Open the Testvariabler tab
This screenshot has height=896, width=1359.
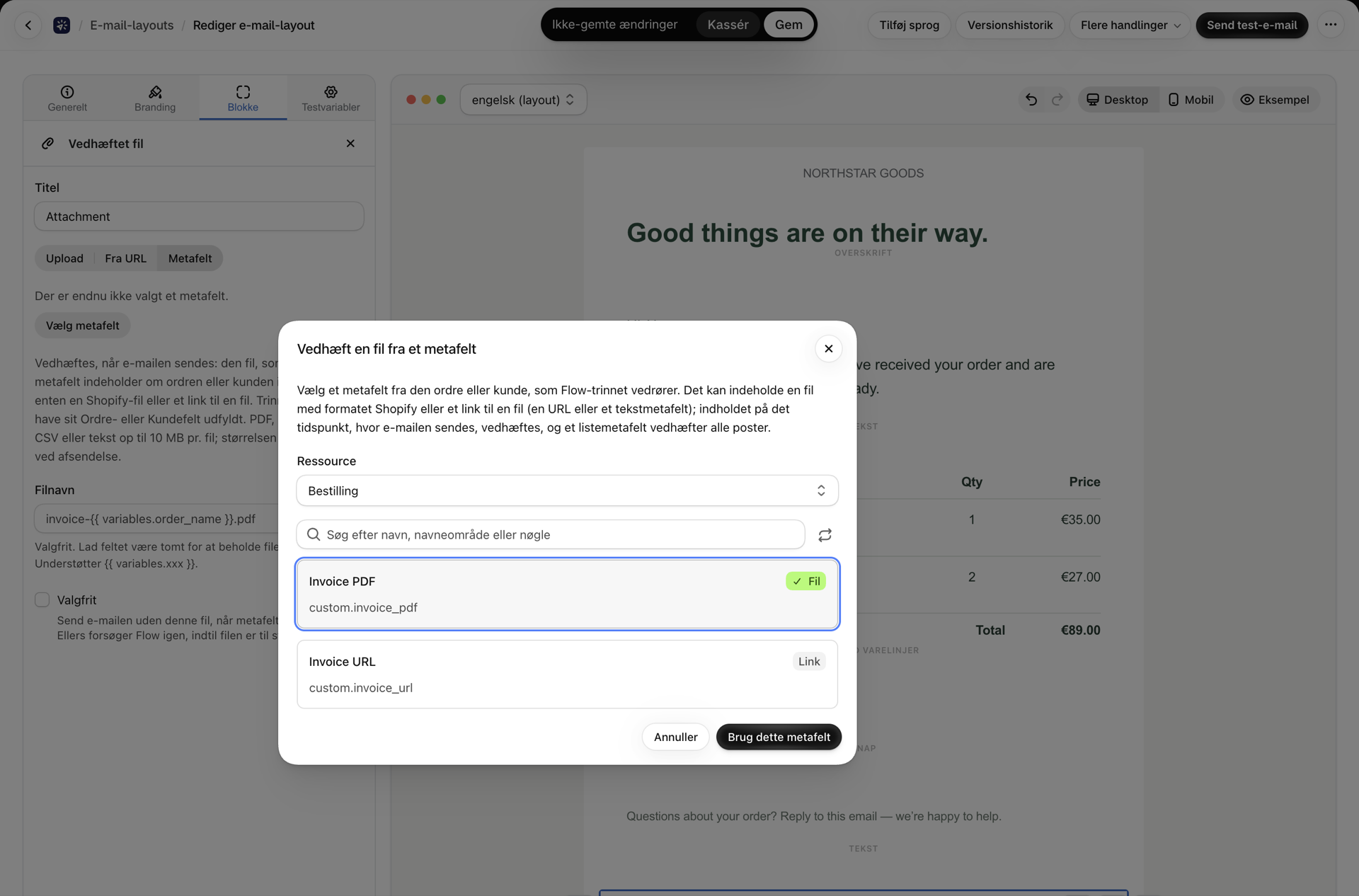(x=331, y=98)
